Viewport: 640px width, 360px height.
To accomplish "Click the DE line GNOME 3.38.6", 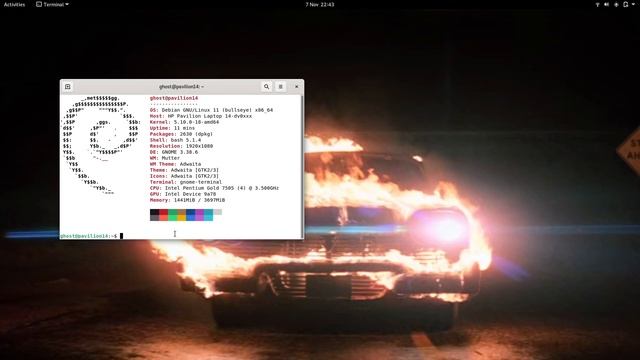I will 174,152.
